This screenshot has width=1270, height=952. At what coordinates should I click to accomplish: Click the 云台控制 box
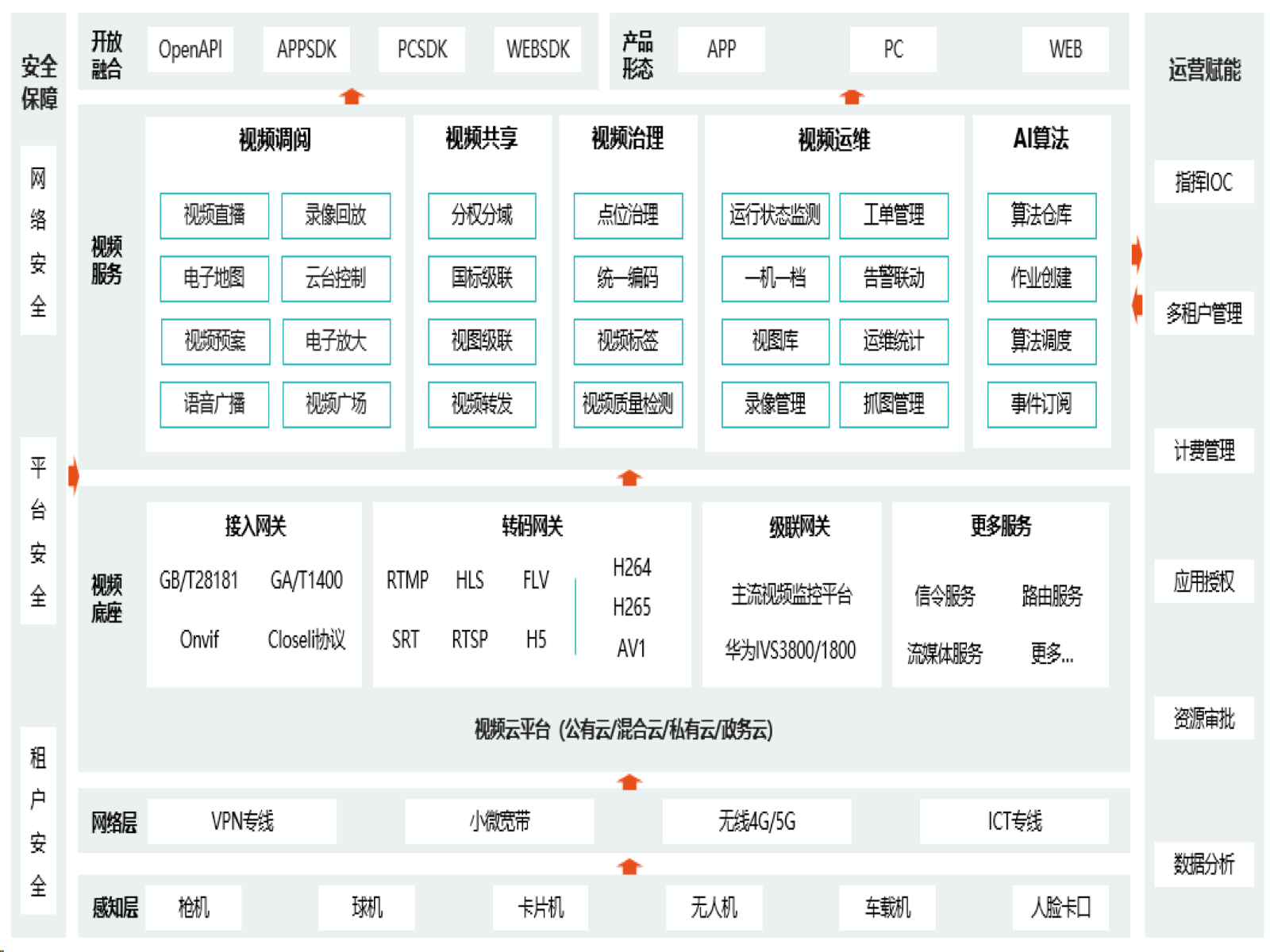336,278
